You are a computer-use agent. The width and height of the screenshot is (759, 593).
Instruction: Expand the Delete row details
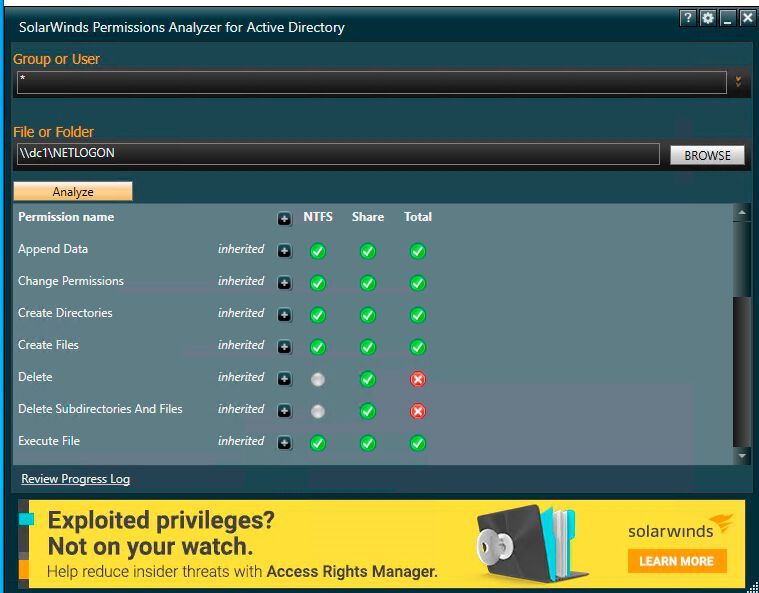(284, 379)
